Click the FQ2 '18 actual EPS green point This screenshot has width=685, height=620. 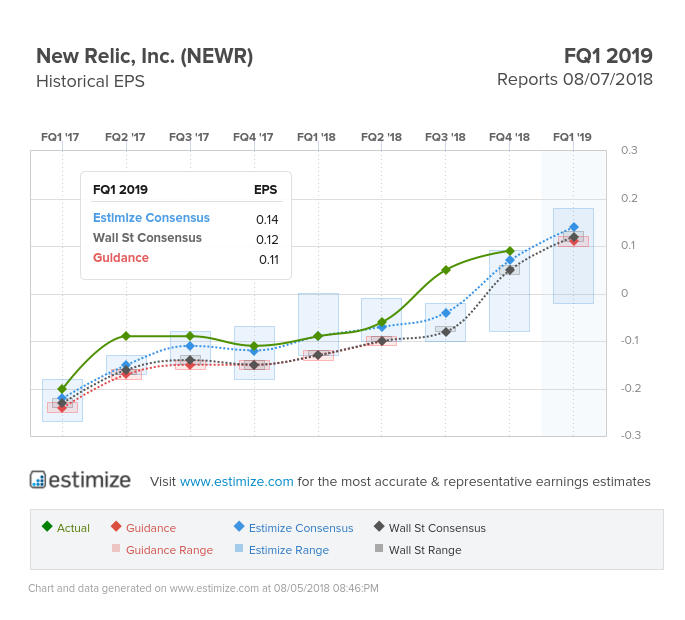point(382,322)
